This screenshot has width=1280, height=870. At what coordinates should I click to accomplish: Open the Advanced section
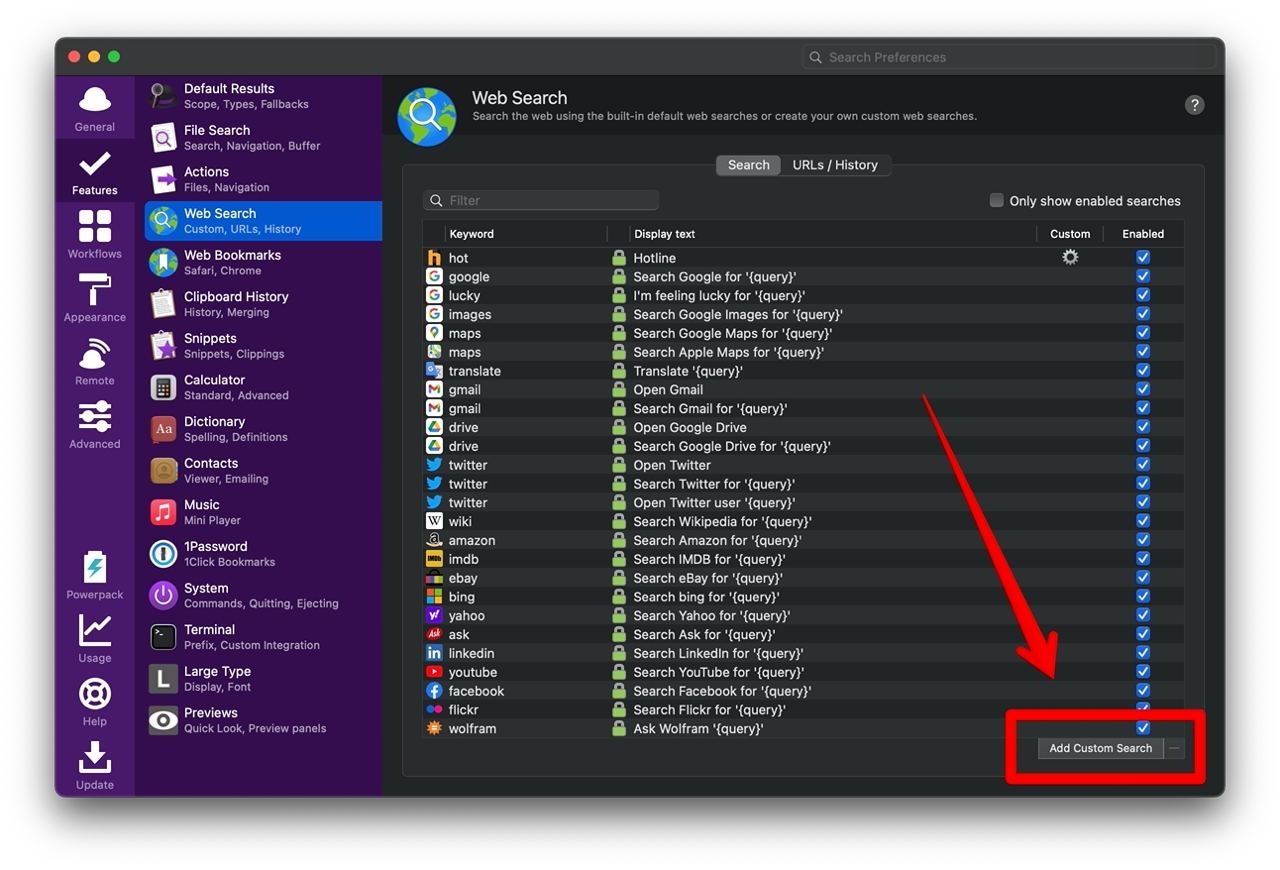pos(94,425)
